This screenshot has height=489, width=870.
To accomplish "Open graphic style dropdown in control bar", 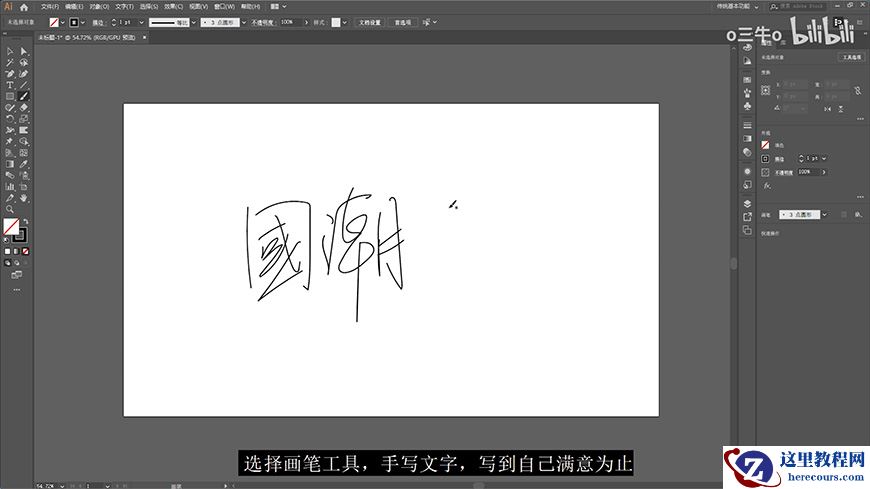I will coord(345,23).
